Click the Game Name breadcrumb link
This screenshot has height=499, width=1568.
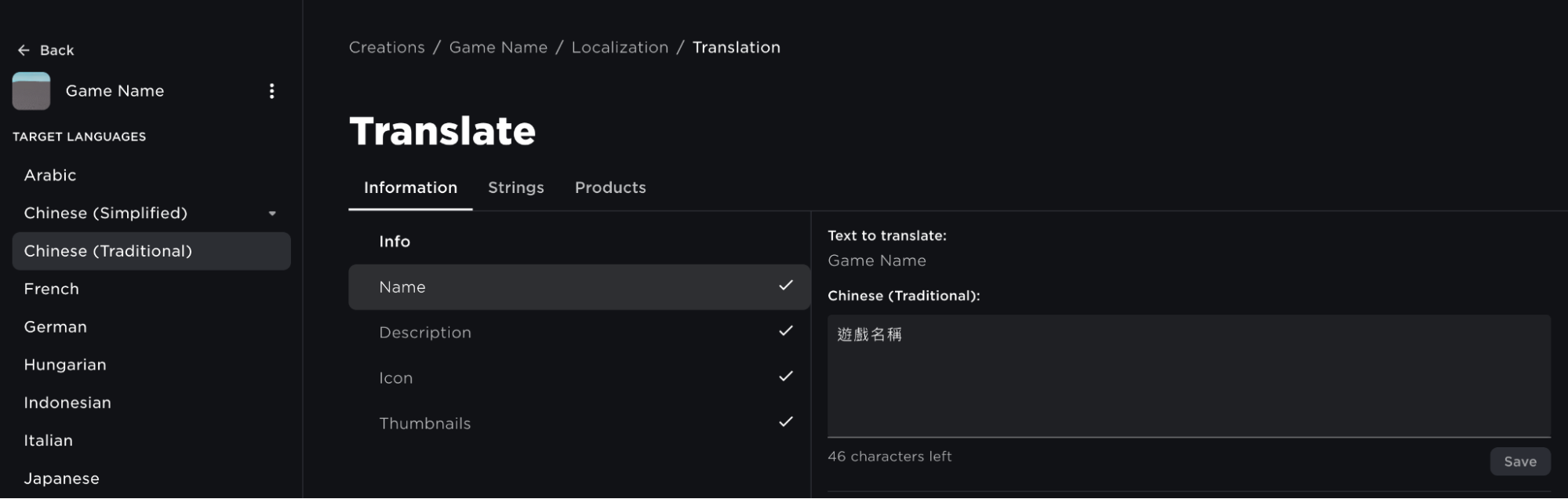[x=498, y=47]
